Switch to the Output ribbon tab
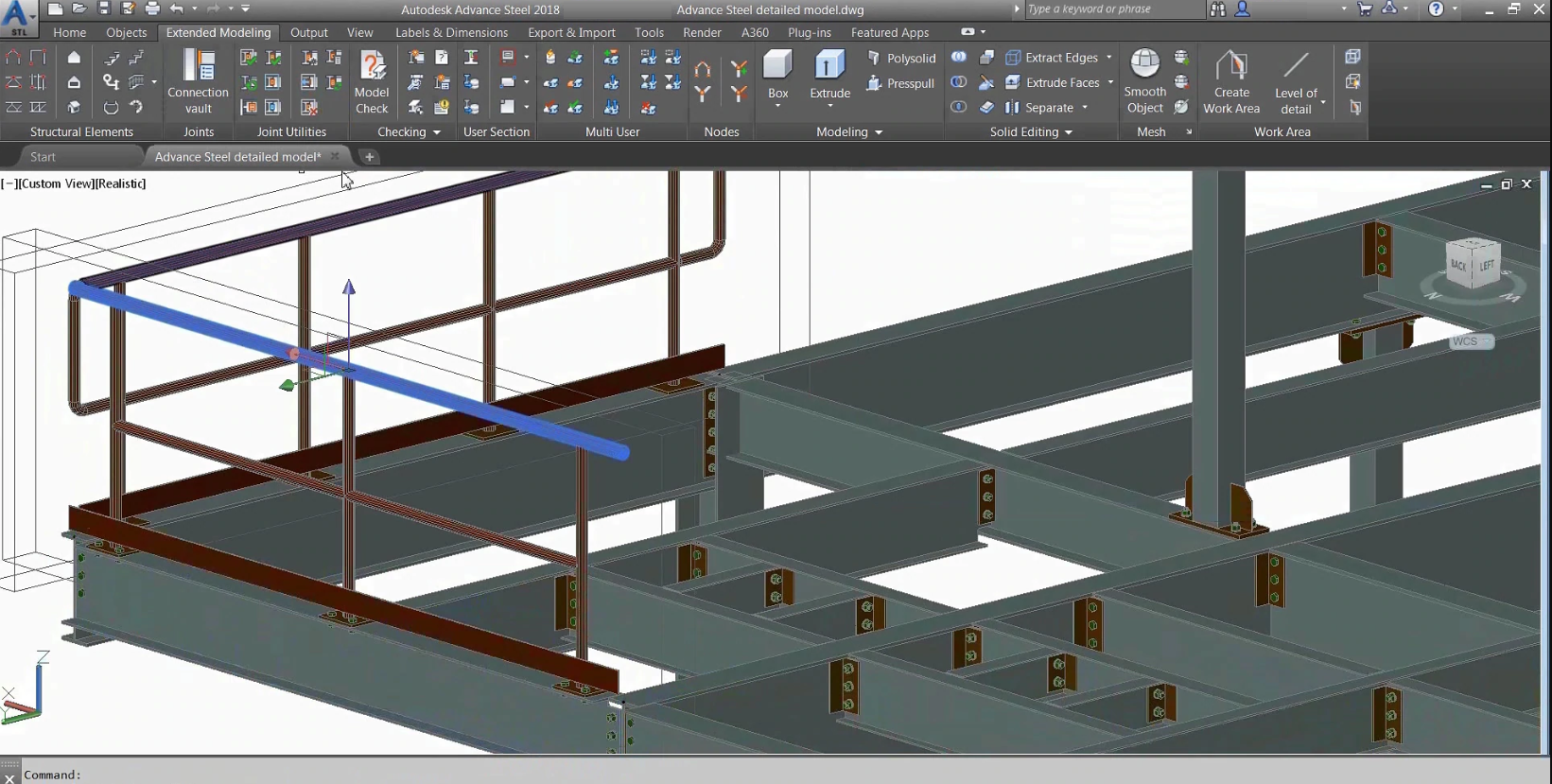Image resolution: width=1552 pixels, height=784 pixels. [309, 32]
